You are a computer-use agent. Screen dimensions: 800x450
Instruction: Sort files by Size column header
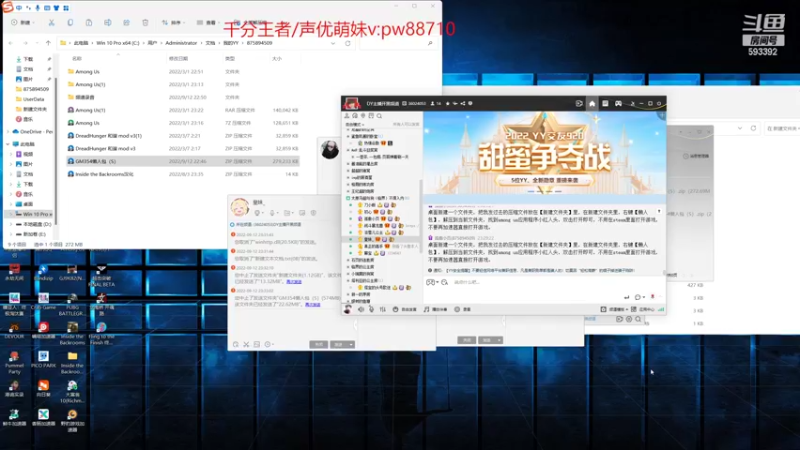(277, 59)
